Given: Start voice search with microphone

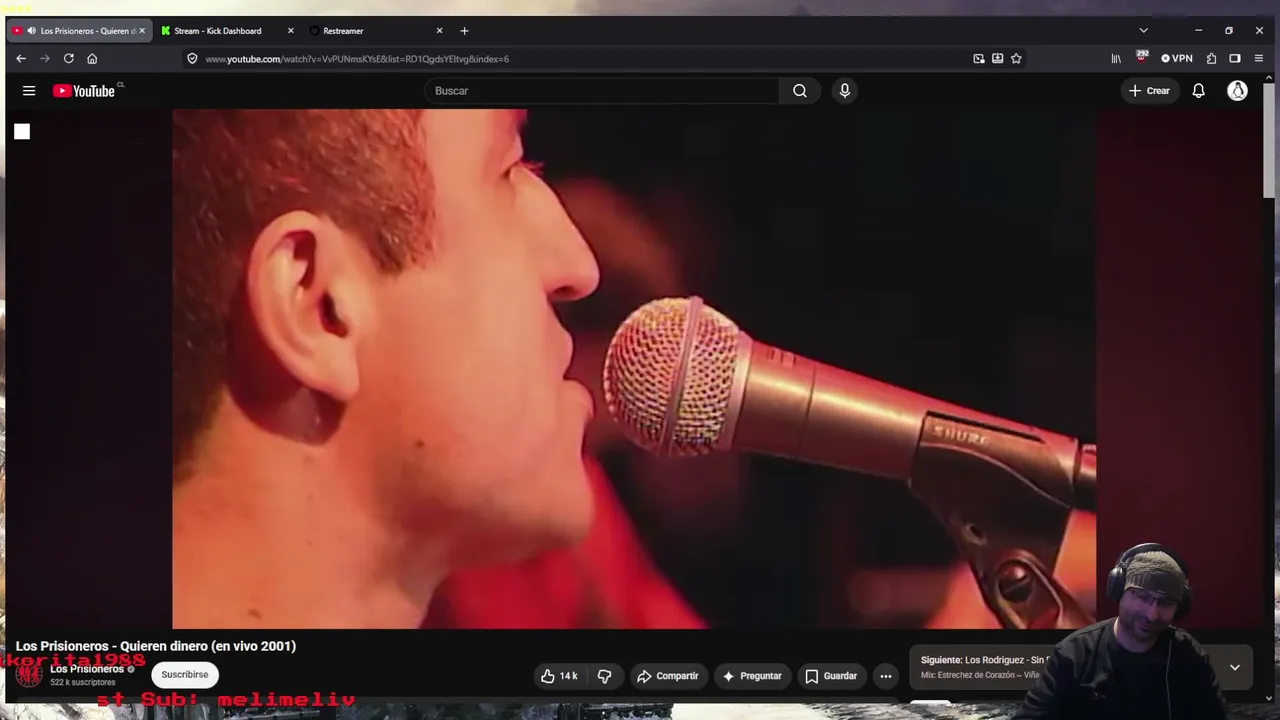Looking at the screenshot, I should pyautogui.click(x=845, y=91).
